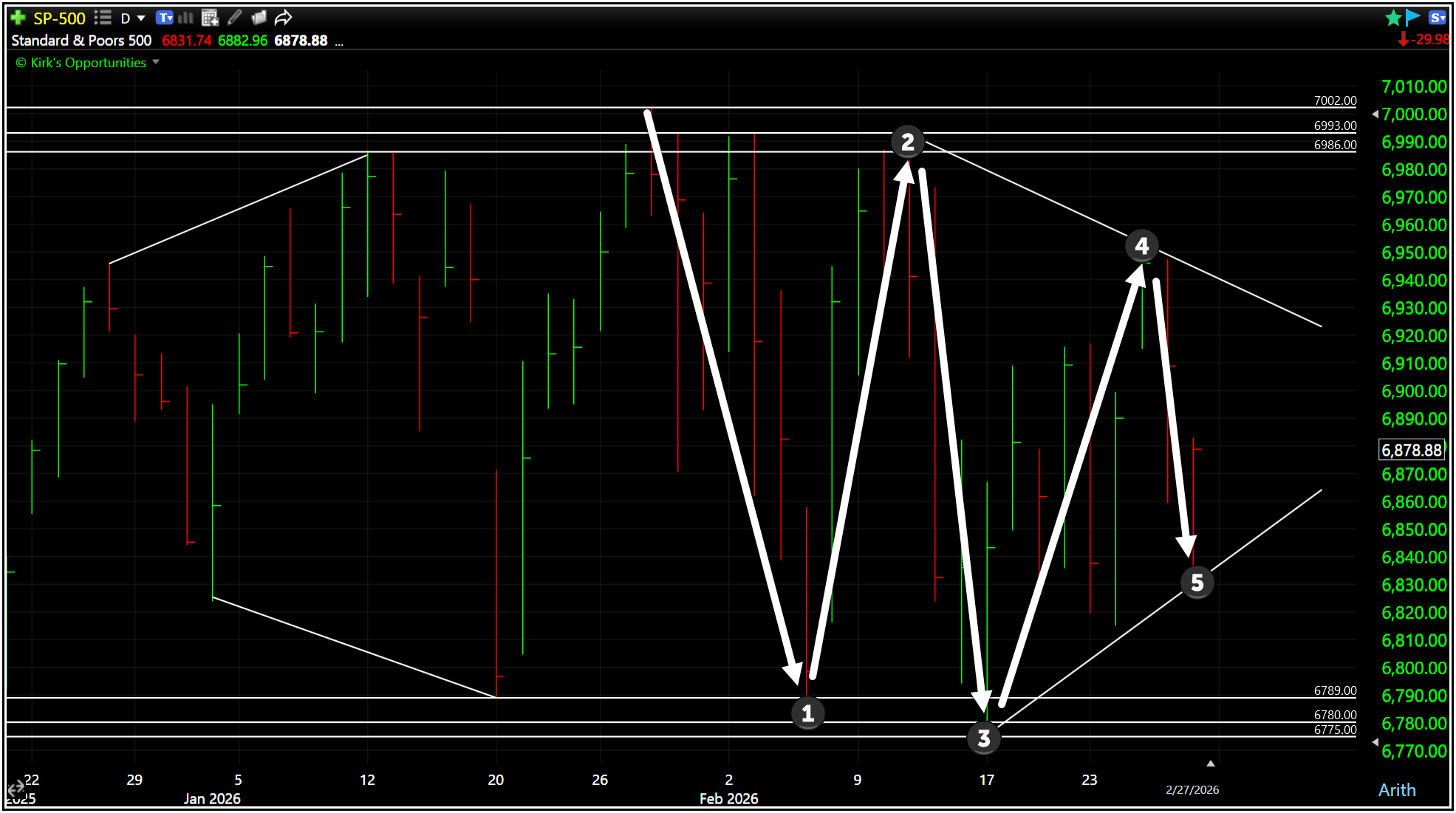Click the share arrow icon
Viewport: 1456px width, 813px height.
click(283, 18)
